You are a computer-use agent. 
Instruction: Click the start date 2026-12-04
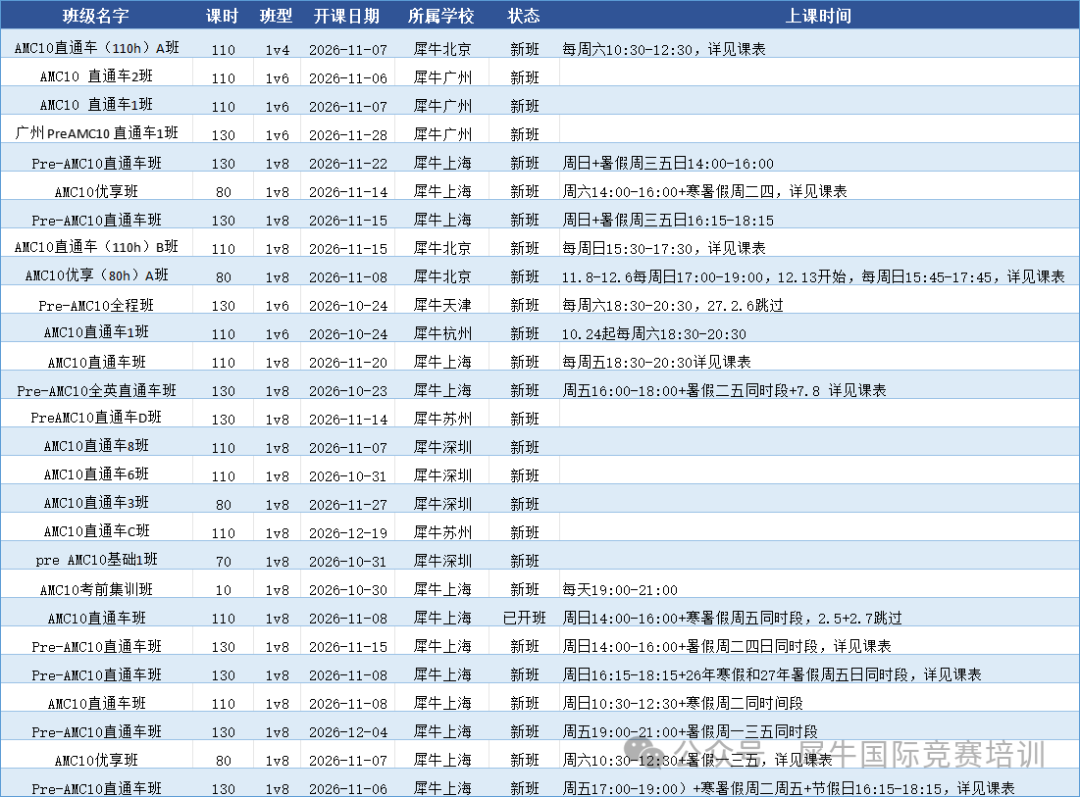click(x=348, y=732)
